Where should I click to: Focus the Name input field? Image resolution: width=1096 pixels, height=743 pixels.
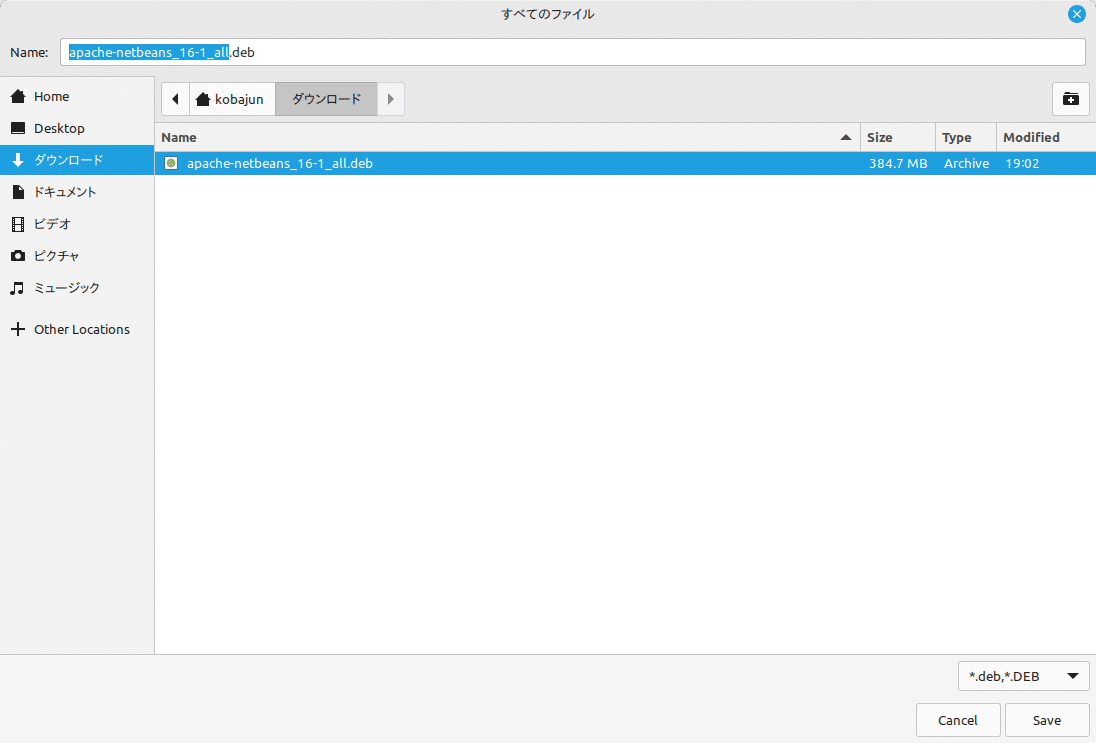(572, 52)
